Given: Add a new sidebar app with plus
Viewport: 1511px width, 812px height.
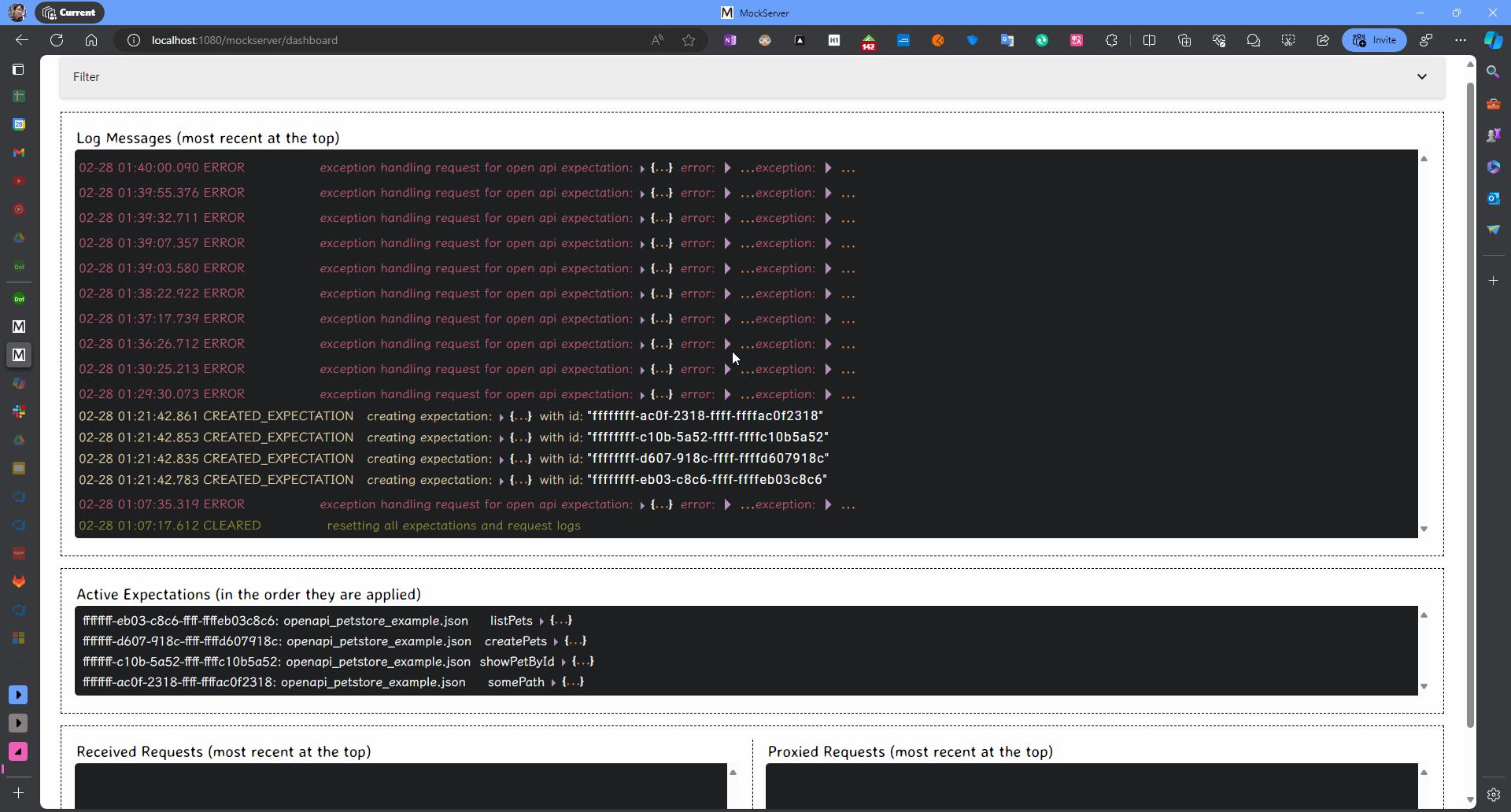Looking at the screenshot, I should tap(1493, 281).
